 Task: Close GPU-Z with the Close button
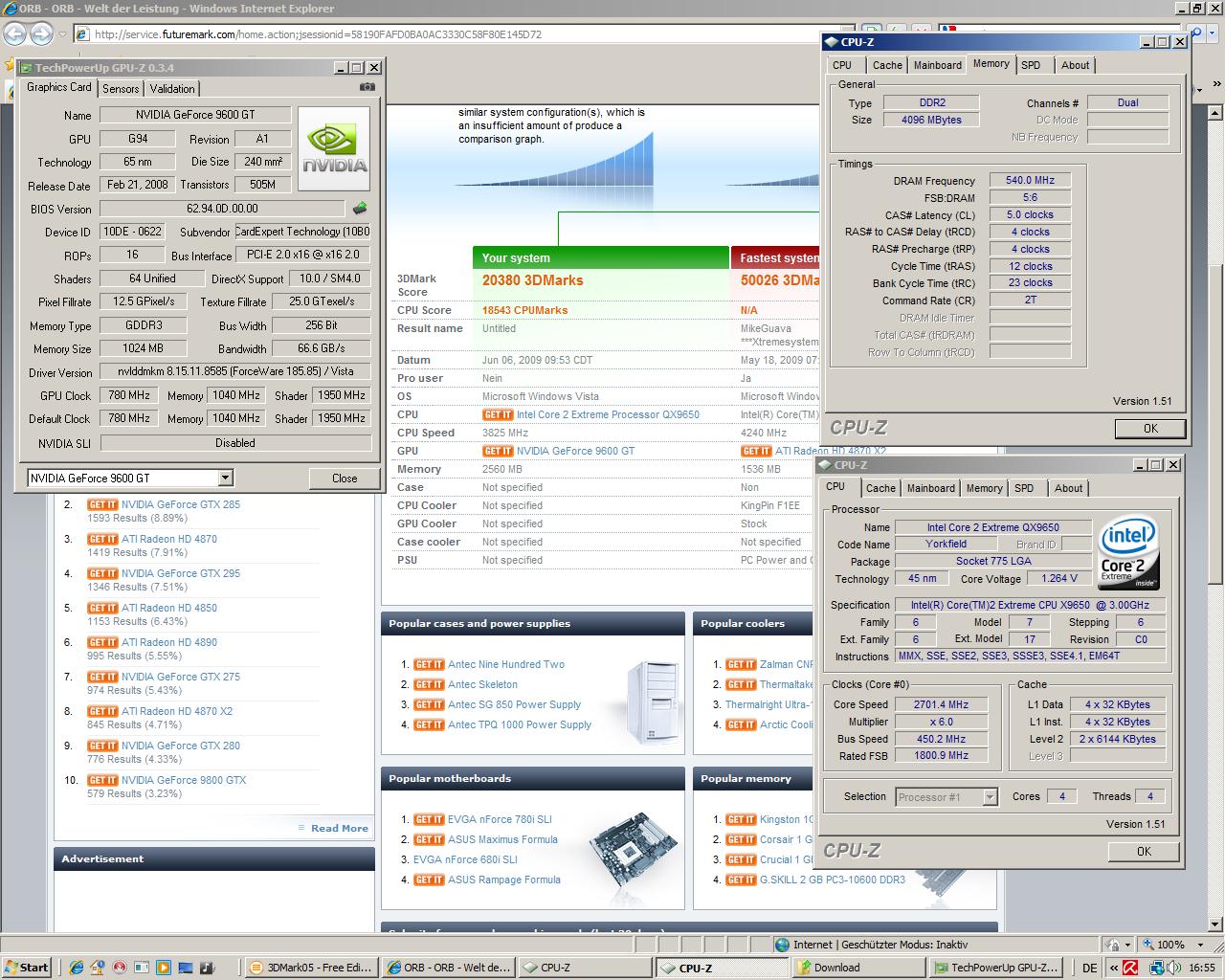(x=345, y=478)
